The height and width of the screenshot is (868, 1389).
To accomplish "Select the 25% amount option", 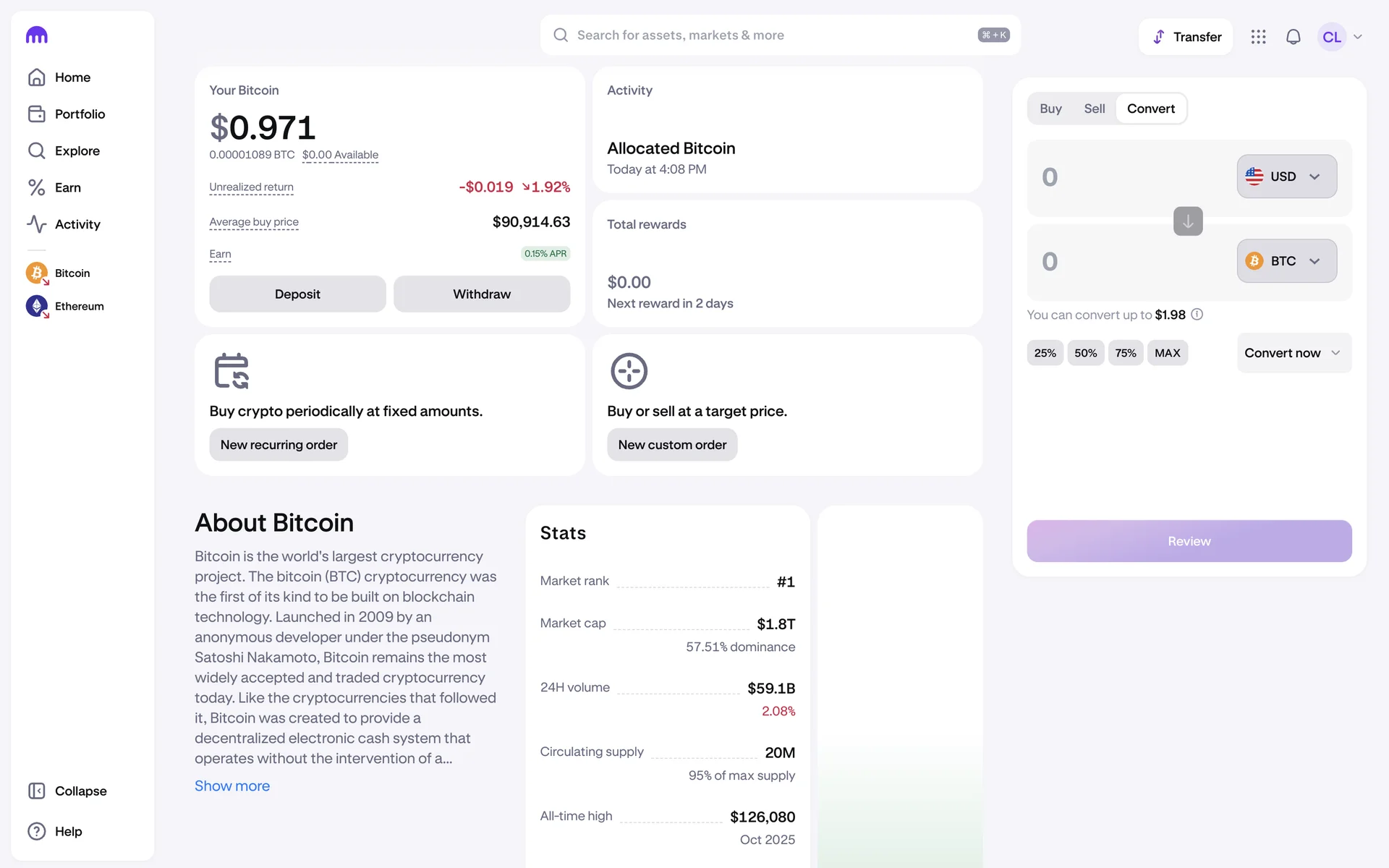I will tap(1045, 353).
